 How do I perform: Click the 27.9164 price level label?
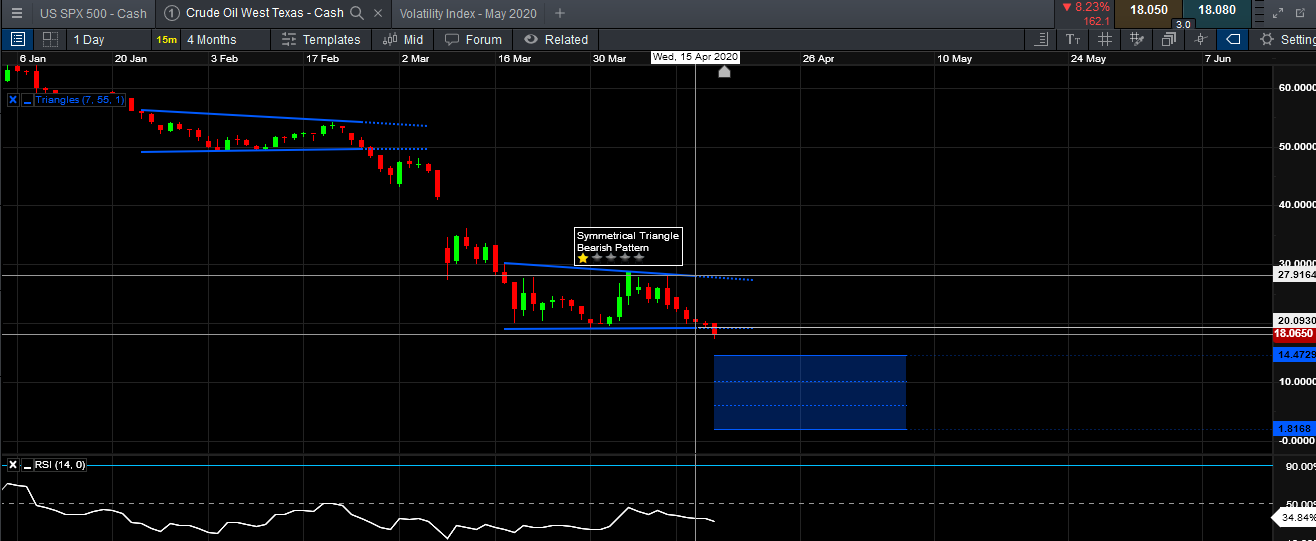click(1294, 274)
